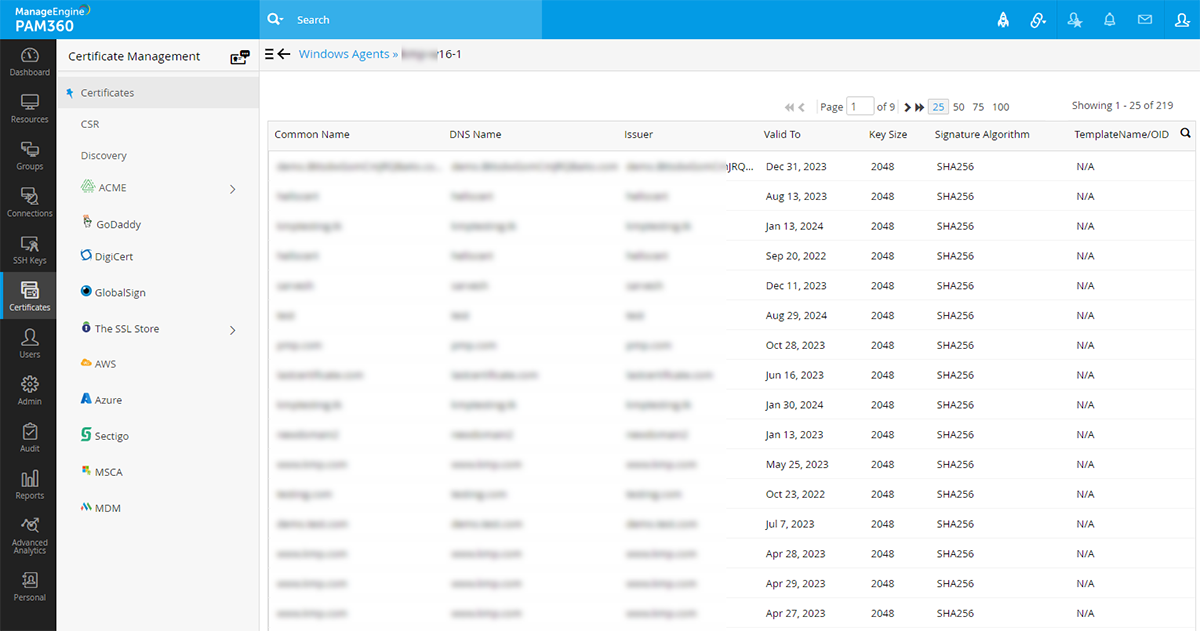Viewport: 1200px width, 631px height.
Task: Click the rocket icon in header
Action: click(x=1003, y=20)
